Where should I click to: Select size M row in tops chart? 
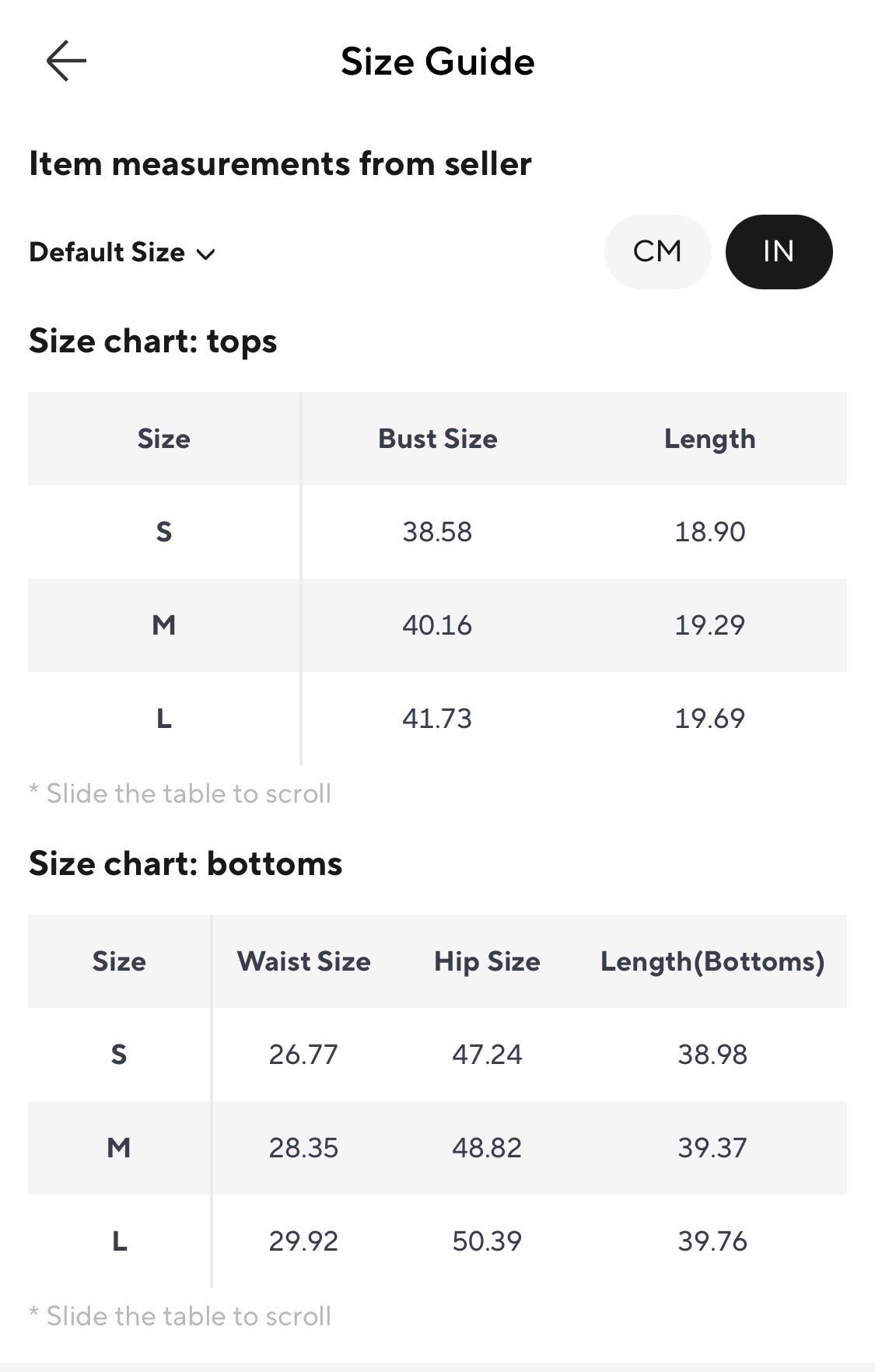pos(437,625)
